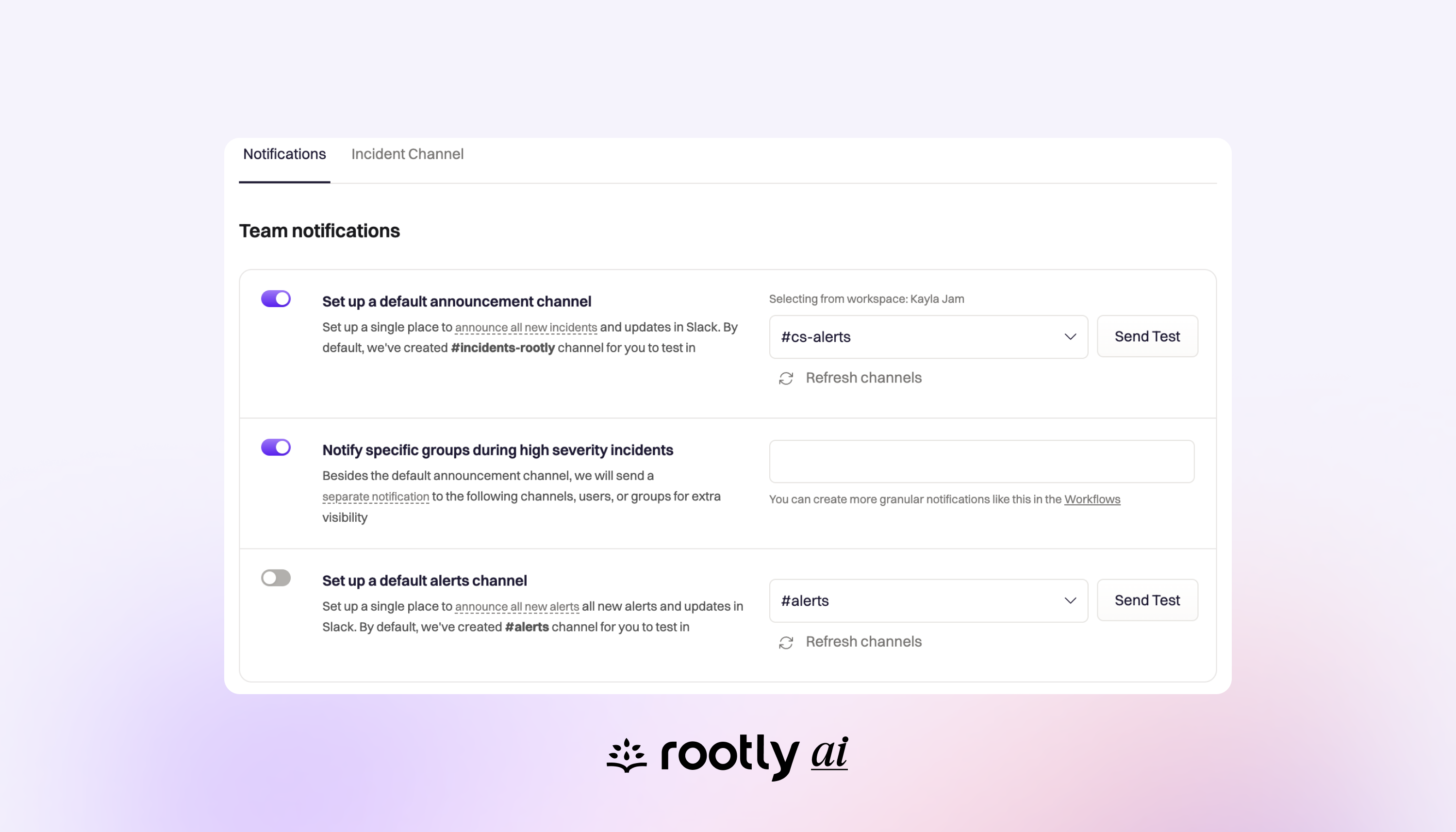Expand the announcement channel selector chevron

[x=1070, y=337]
